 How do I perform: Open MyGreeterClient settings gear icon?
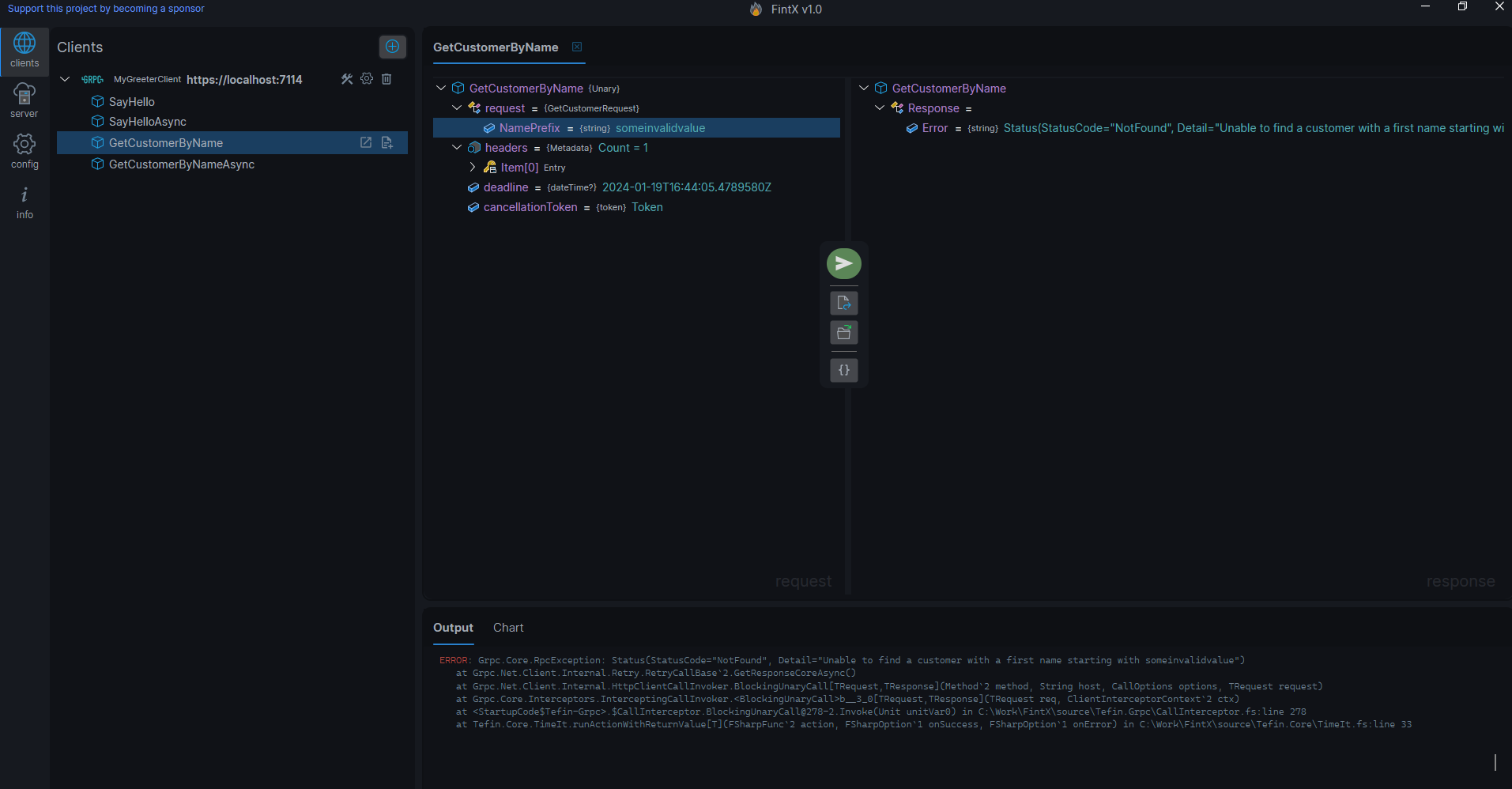(x=367, y=79)
